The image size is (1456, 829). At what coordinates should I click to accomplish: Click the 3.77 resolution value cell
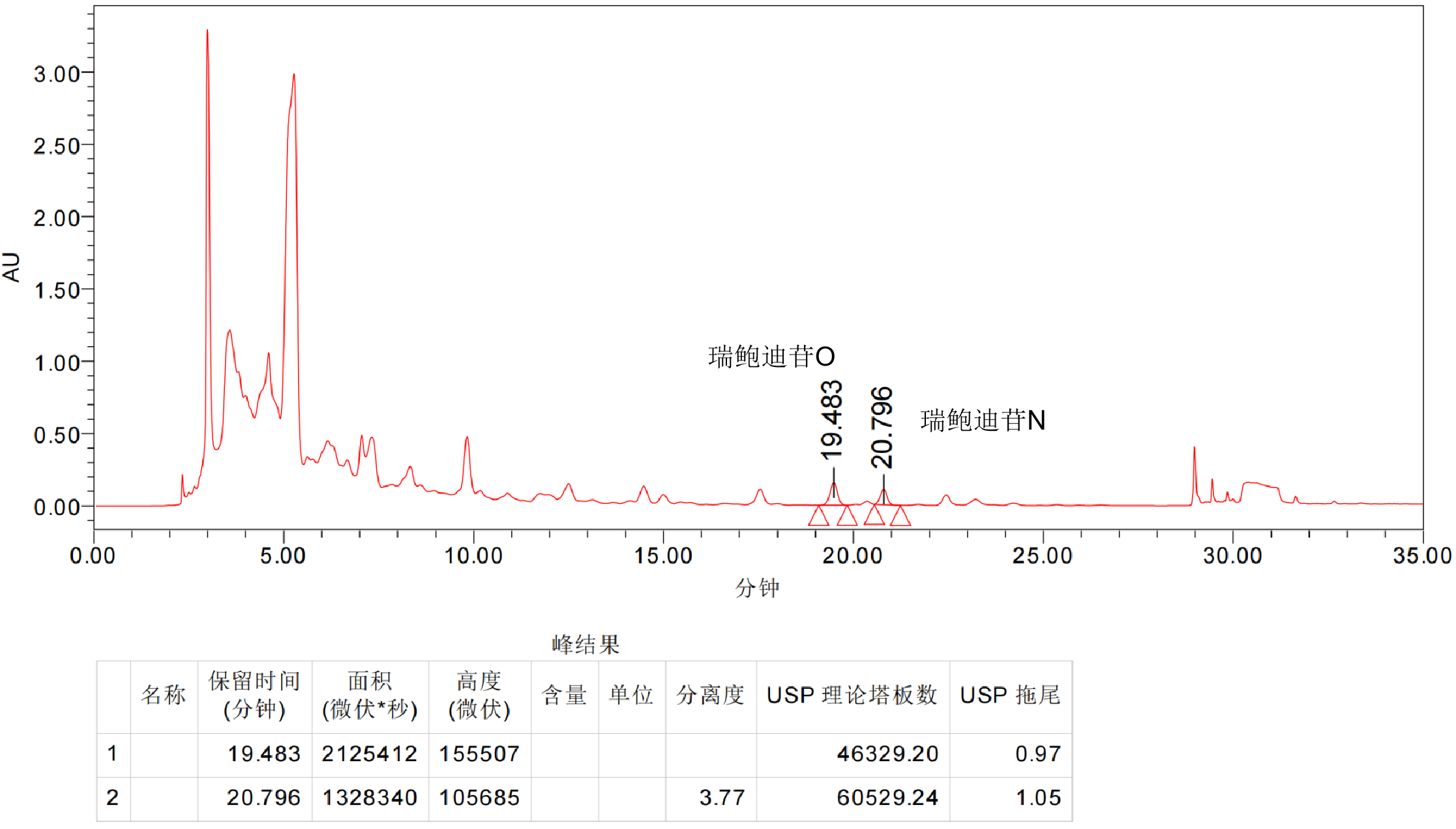(721, 798)
